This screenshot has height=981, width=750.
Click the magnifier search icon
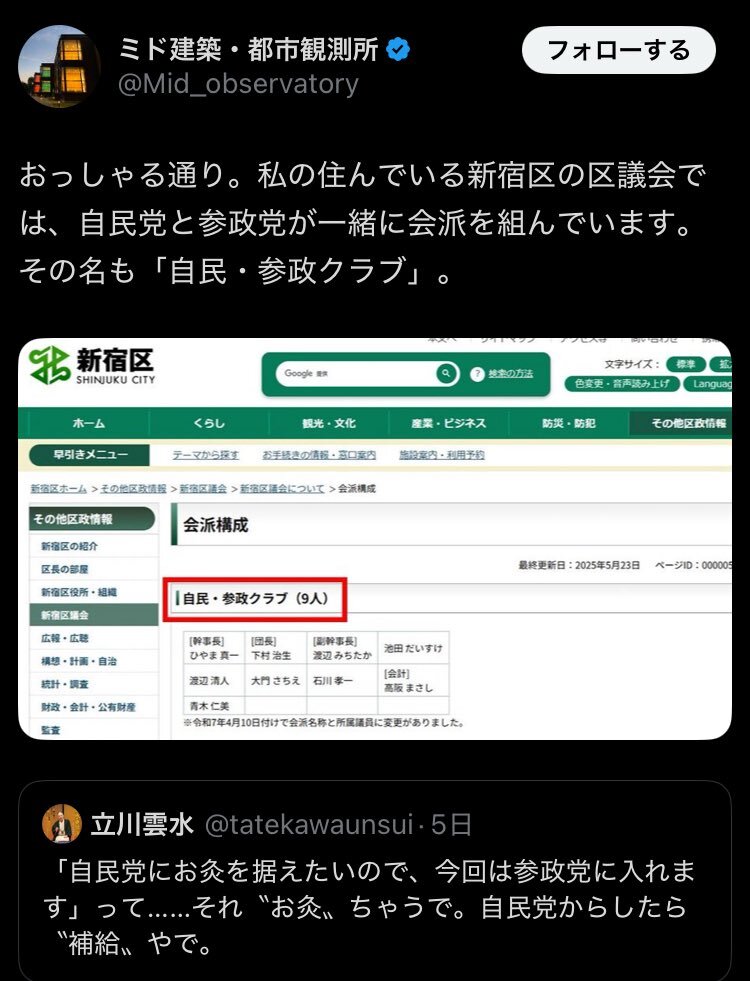[x=447, y=374]
